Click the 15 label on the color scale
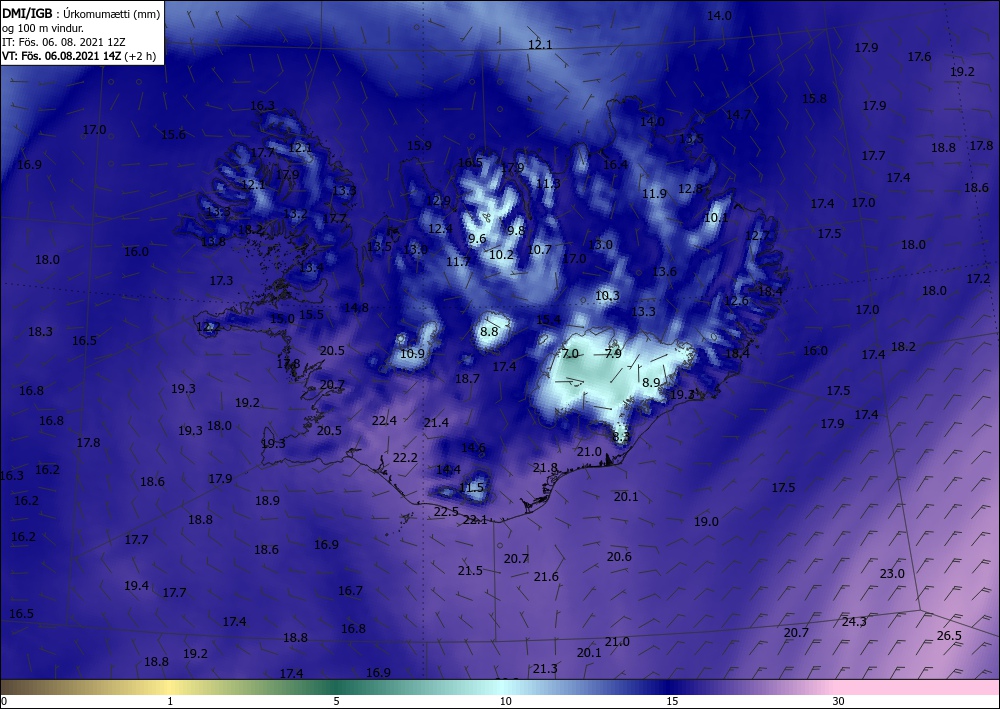This screenshot has width=1000, height=709. click(672, 701)
